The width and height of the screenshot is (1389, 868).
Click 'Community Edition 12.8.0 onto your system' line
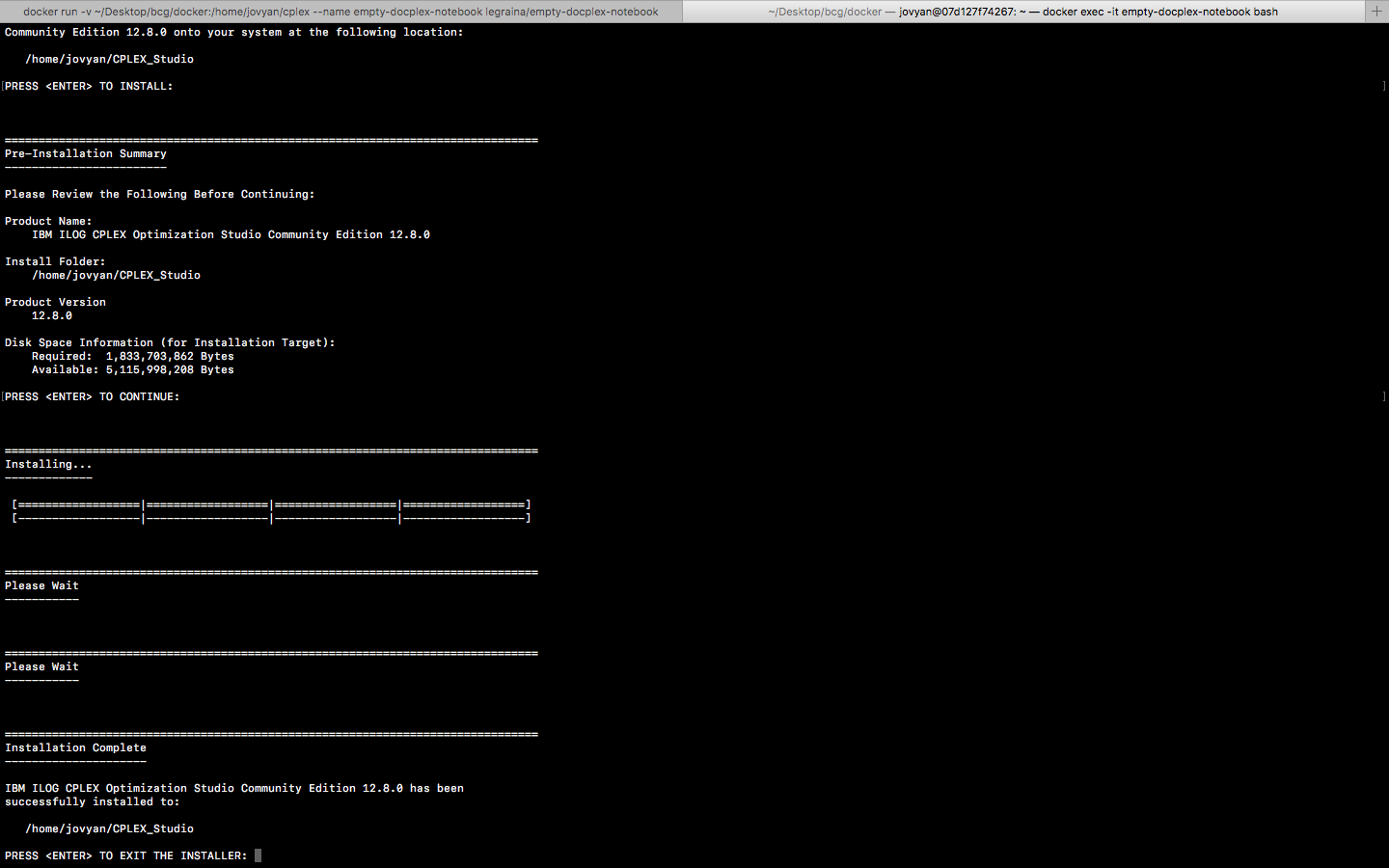click(x=233, y=32)
